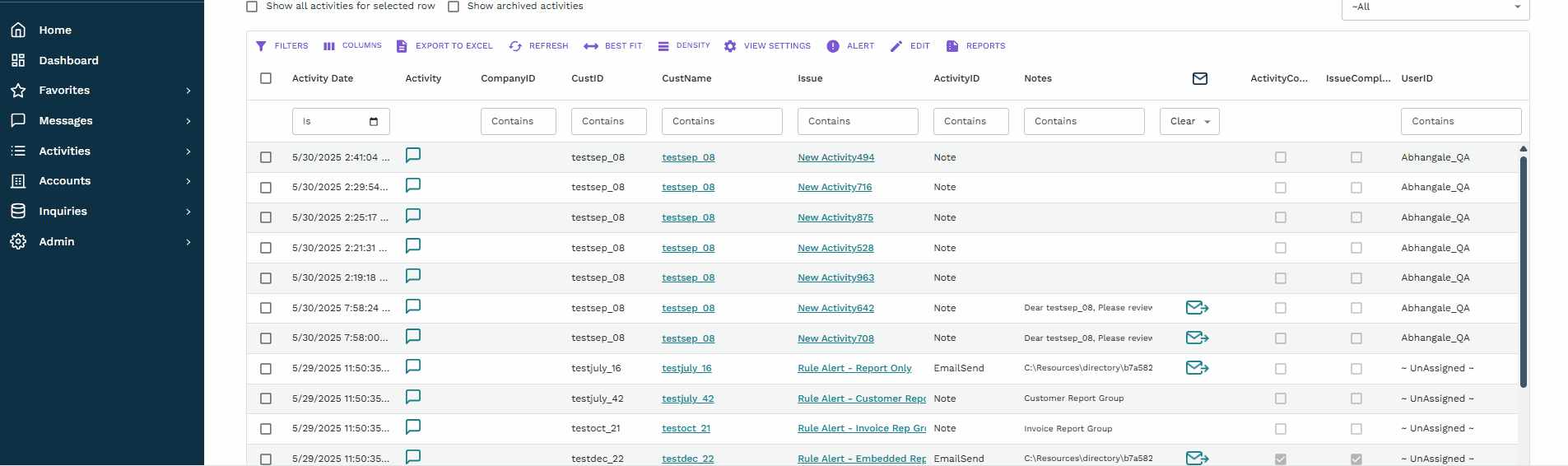Open Inquiries in the sidebar
Screen dimensions: 1568x466
(x=63, y=212)
